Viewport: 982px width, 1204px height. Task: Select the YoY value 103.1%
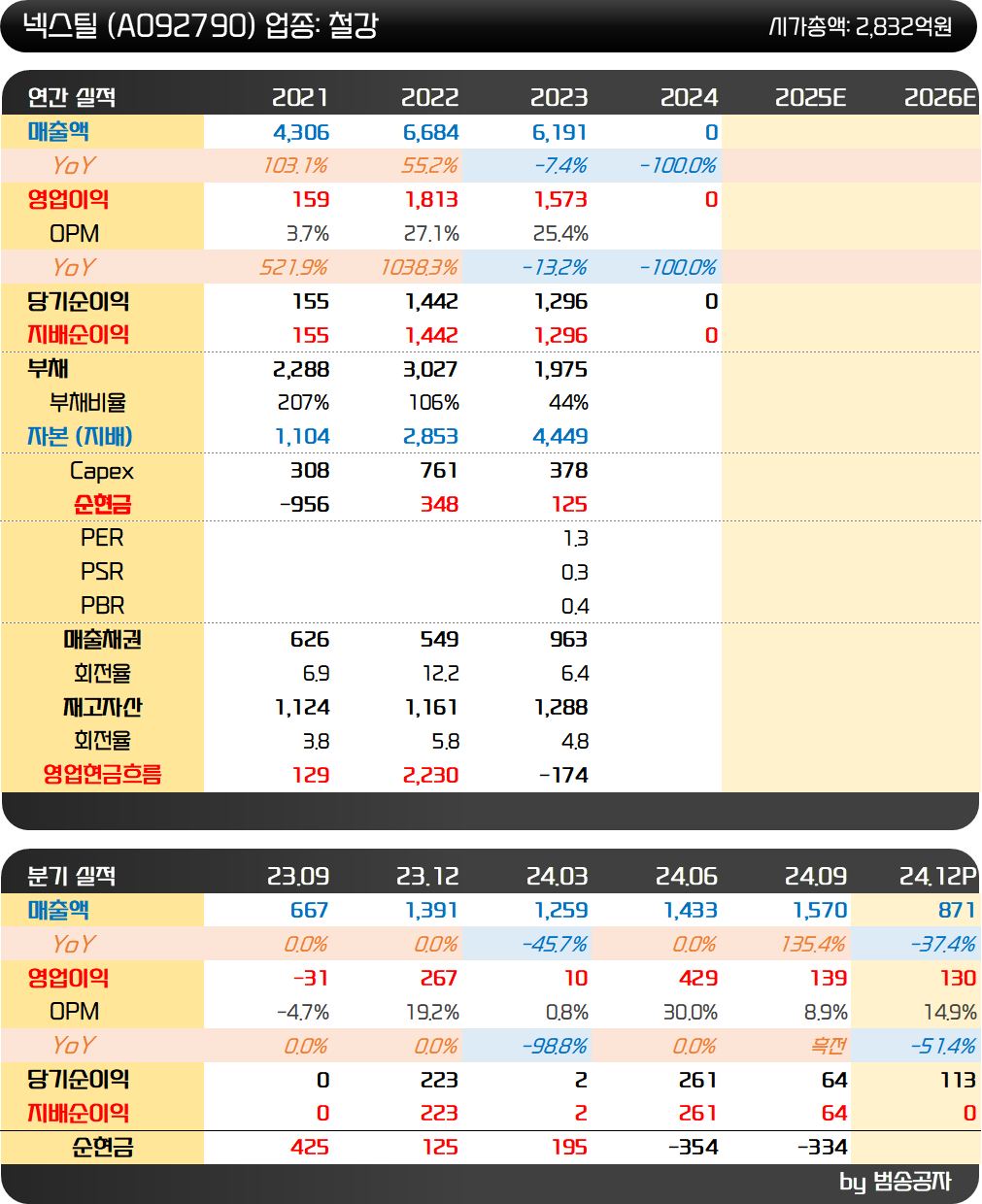[x=296, y=166]
